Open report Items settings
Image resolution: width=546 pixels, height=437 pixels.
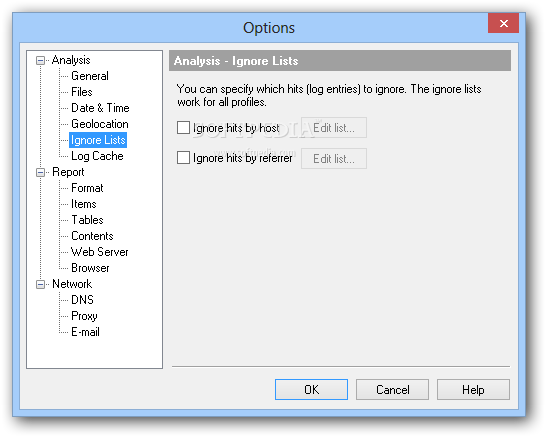click(84, 204)
